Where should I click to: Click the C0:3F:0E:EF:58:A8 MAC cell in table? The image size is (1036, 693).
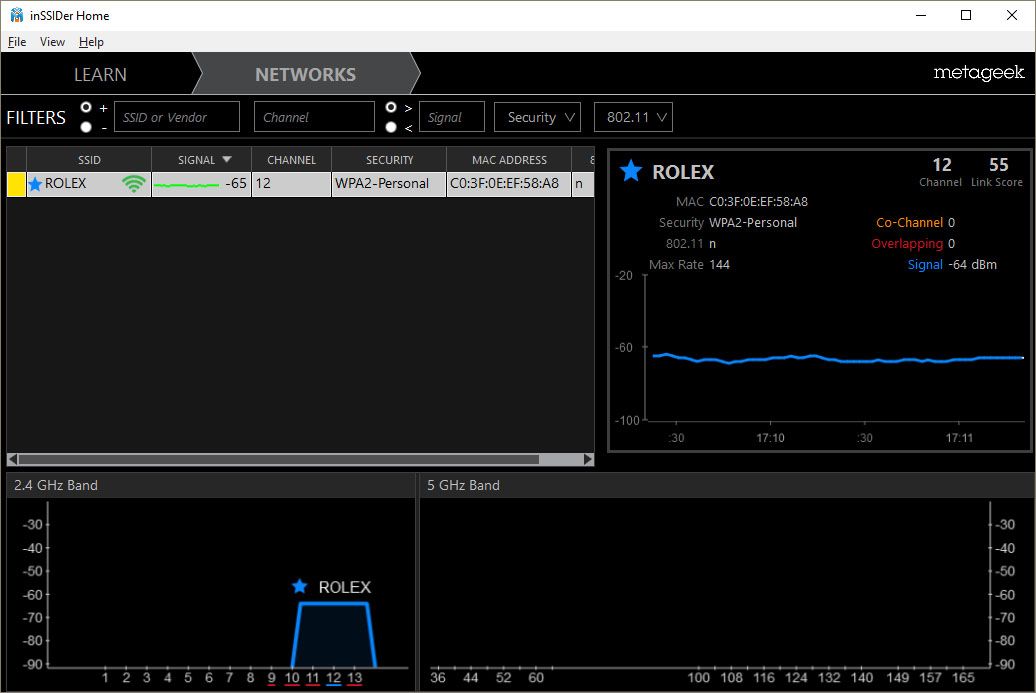click(x=509, y=184)
